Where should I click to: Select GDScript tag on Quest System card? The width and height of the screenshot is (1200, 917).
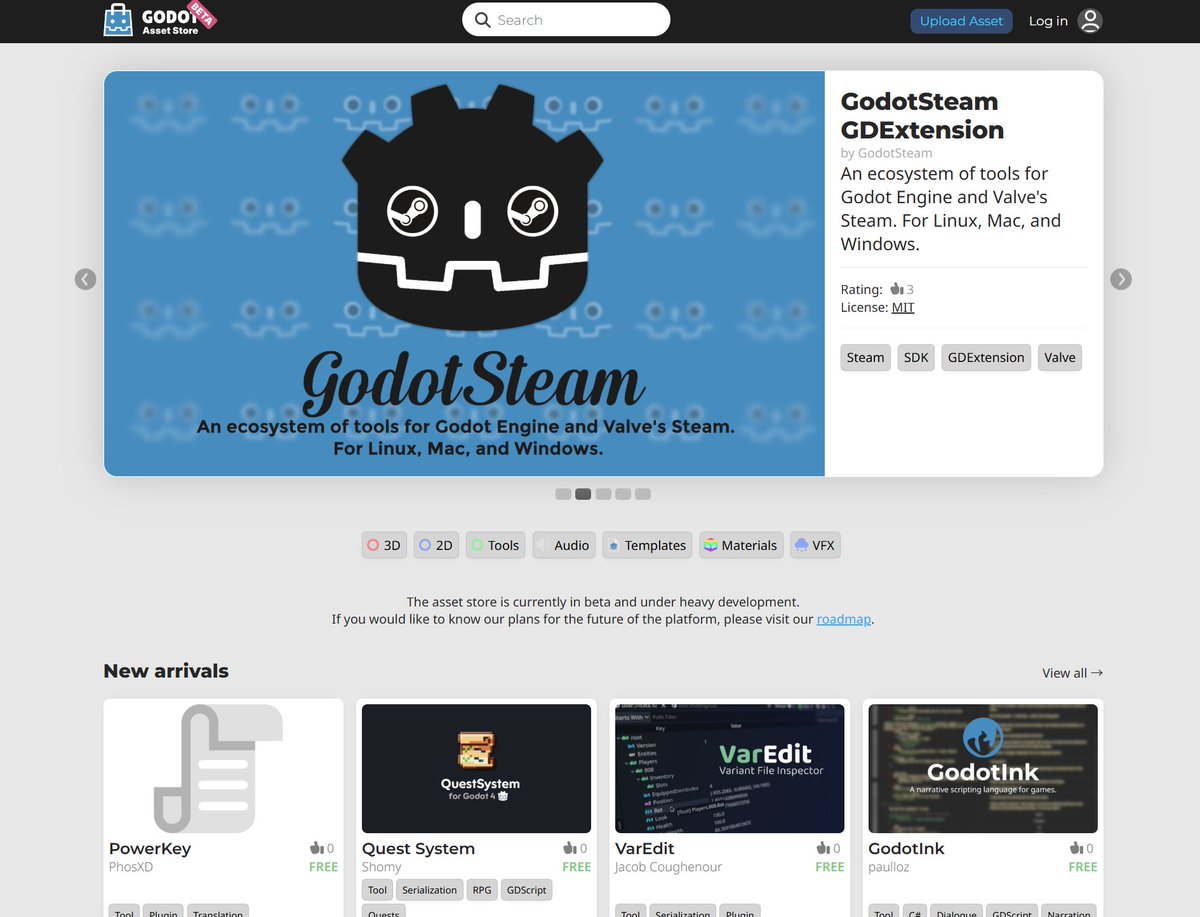coord(526,890)
